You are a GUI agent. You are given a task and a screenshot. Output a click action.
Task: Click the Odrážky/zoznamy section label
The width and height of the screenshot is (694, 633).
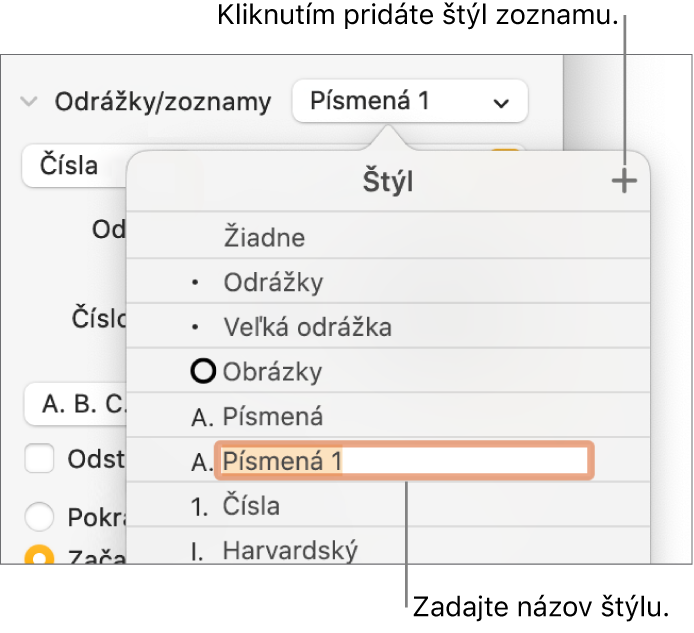(x=163, y=101)
